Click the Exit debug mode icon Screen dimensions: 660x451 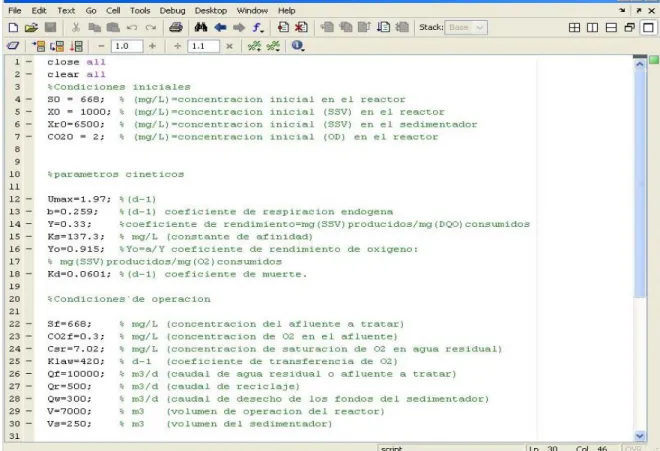(402, 28)
